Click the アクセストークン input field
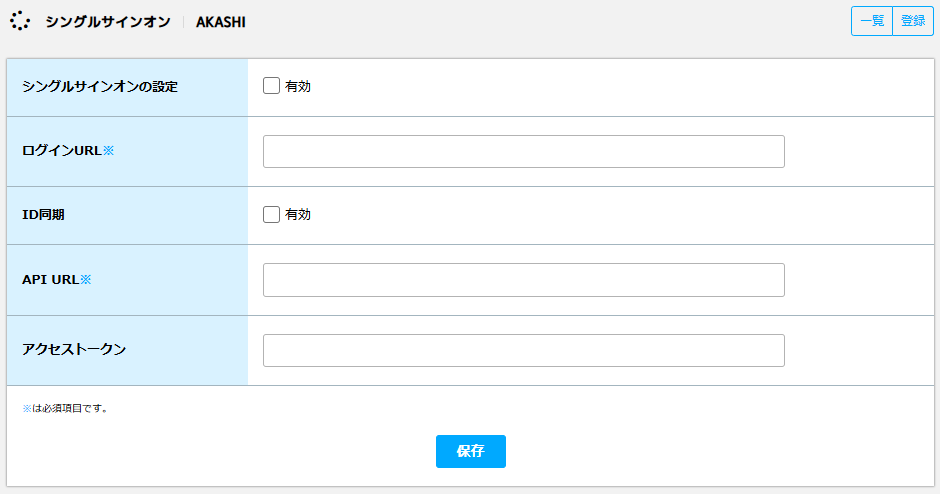 (x=523, y=350)
